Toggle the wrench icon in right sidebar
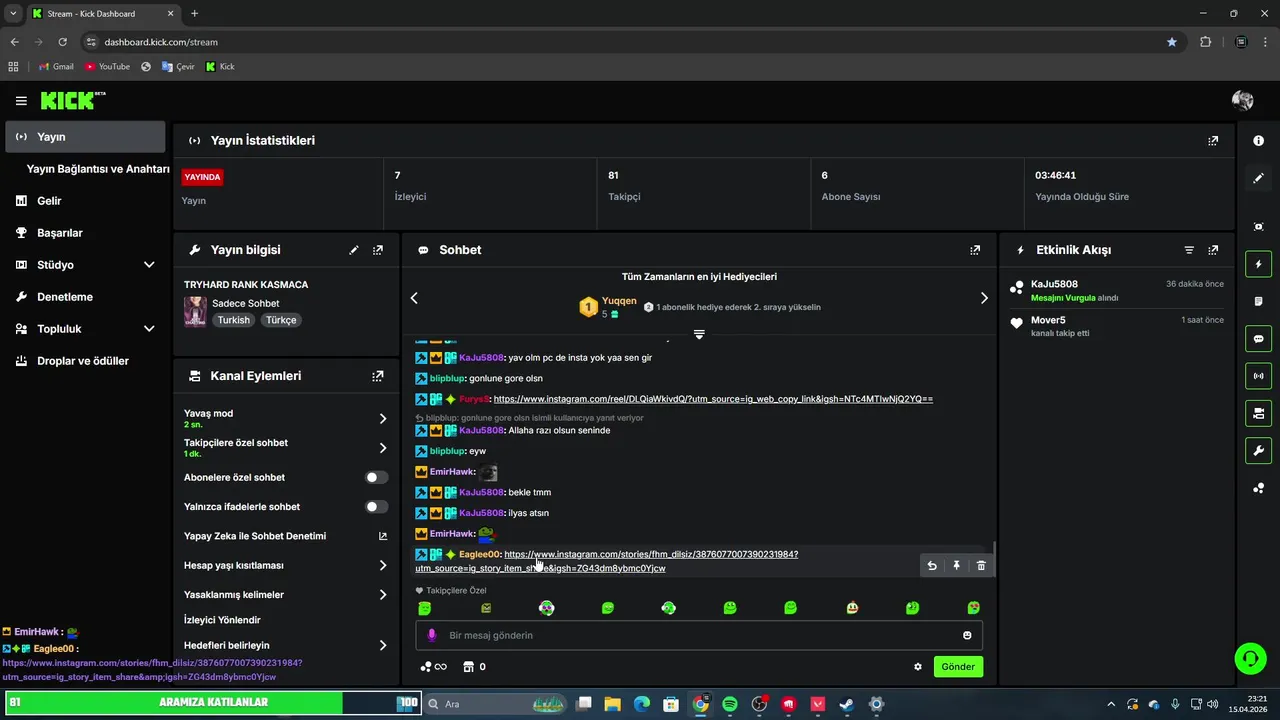1280x720 pixels. 1258,450
